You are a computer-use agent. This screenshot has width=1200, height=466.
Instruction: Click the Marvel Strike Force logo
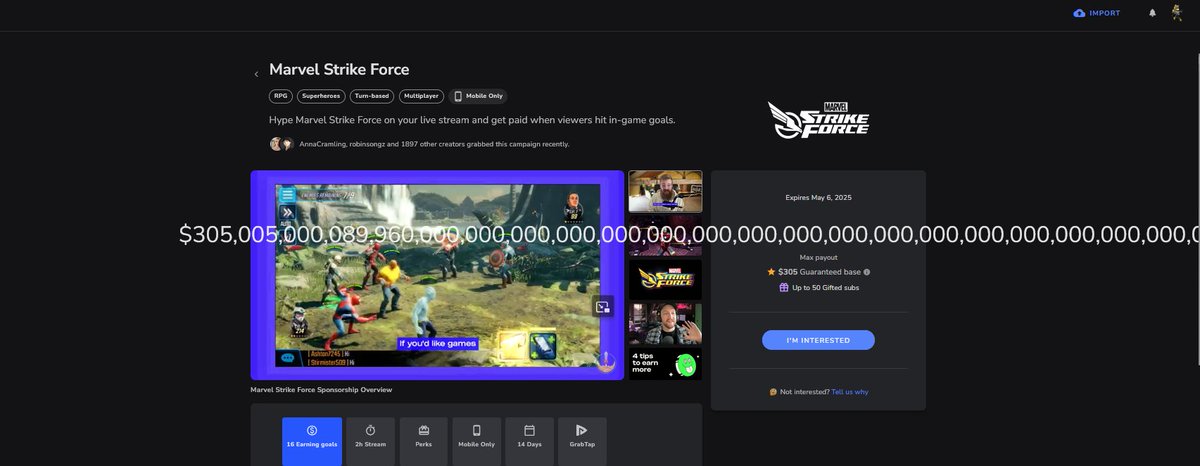coord(818,119)
